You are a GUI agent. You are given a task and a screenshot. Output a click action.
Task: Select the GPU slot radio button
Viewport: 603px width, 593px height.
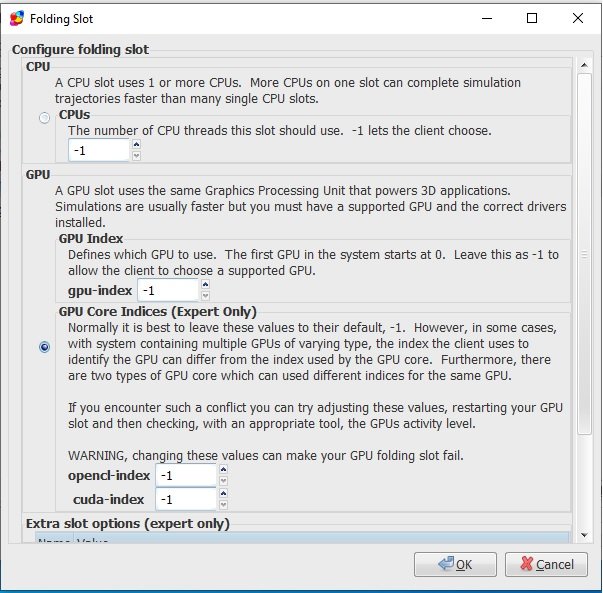point(45,347)
